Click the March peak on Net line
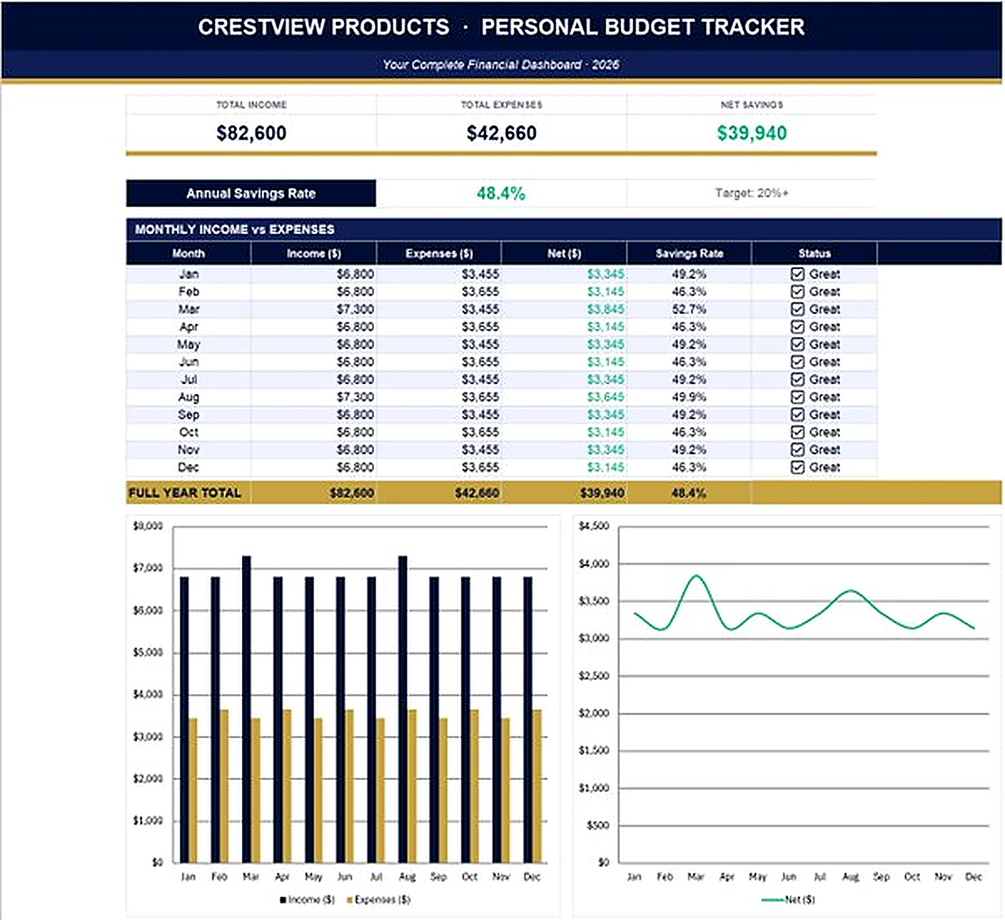 tap(697, 576)
